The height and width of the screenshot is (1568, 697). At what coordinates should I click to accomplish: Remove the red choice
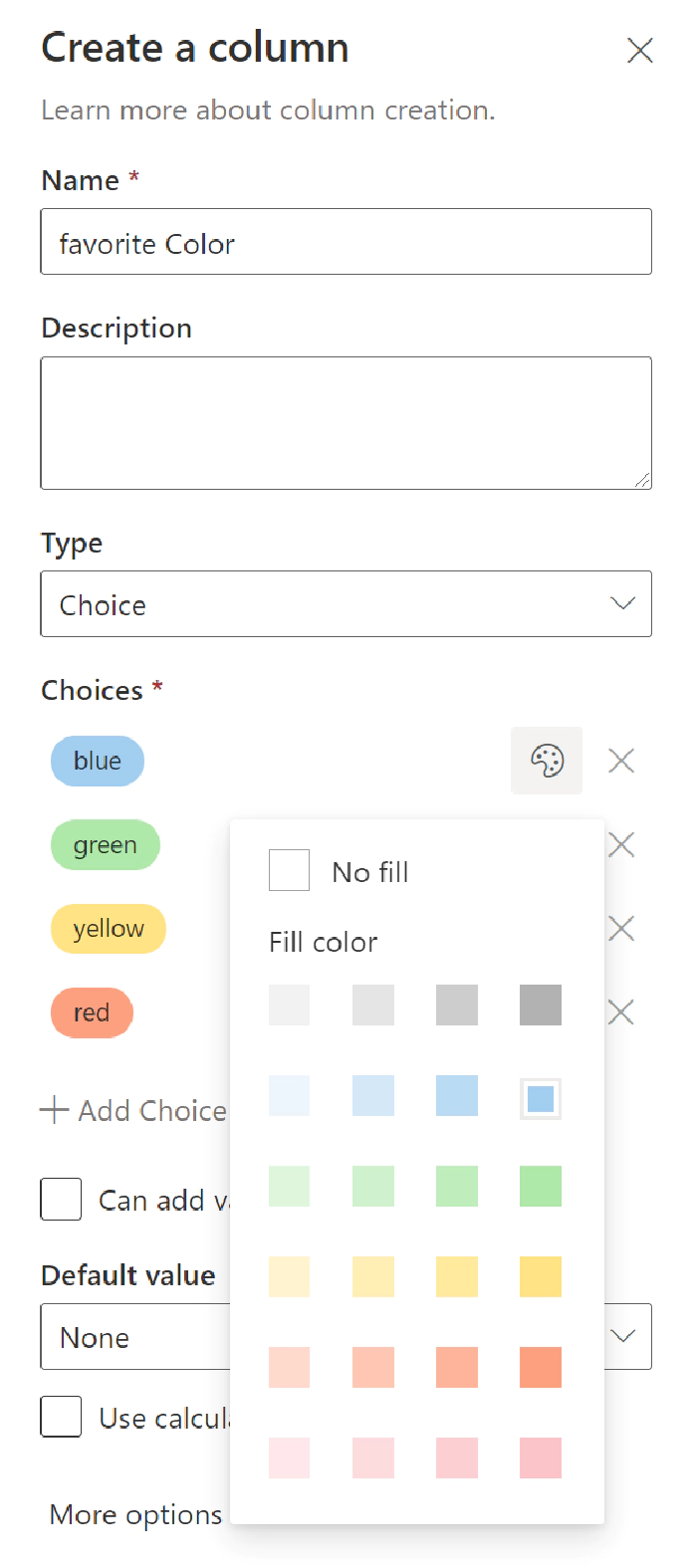pyautogui.click(x=620, y=1011)
